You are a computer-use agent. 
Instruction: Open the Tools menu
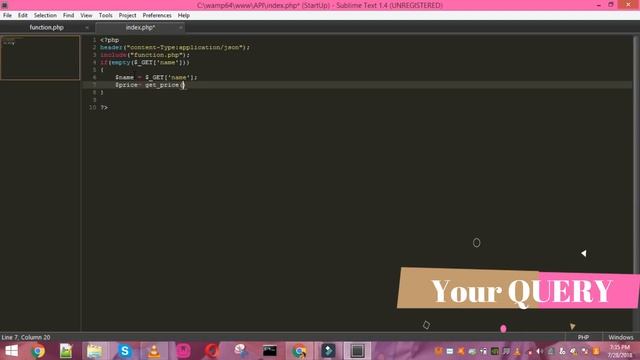click(105, 16)
